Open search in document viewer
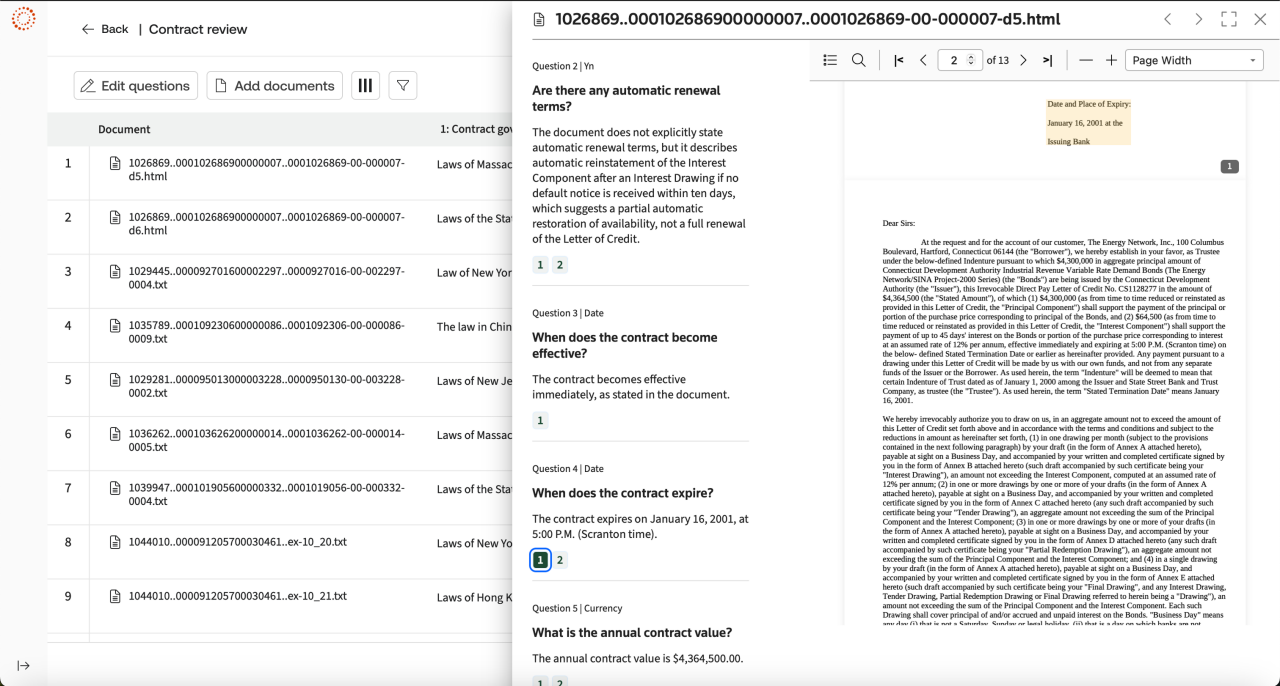Viewport: 1280px width, 686px height. [858, 60]
